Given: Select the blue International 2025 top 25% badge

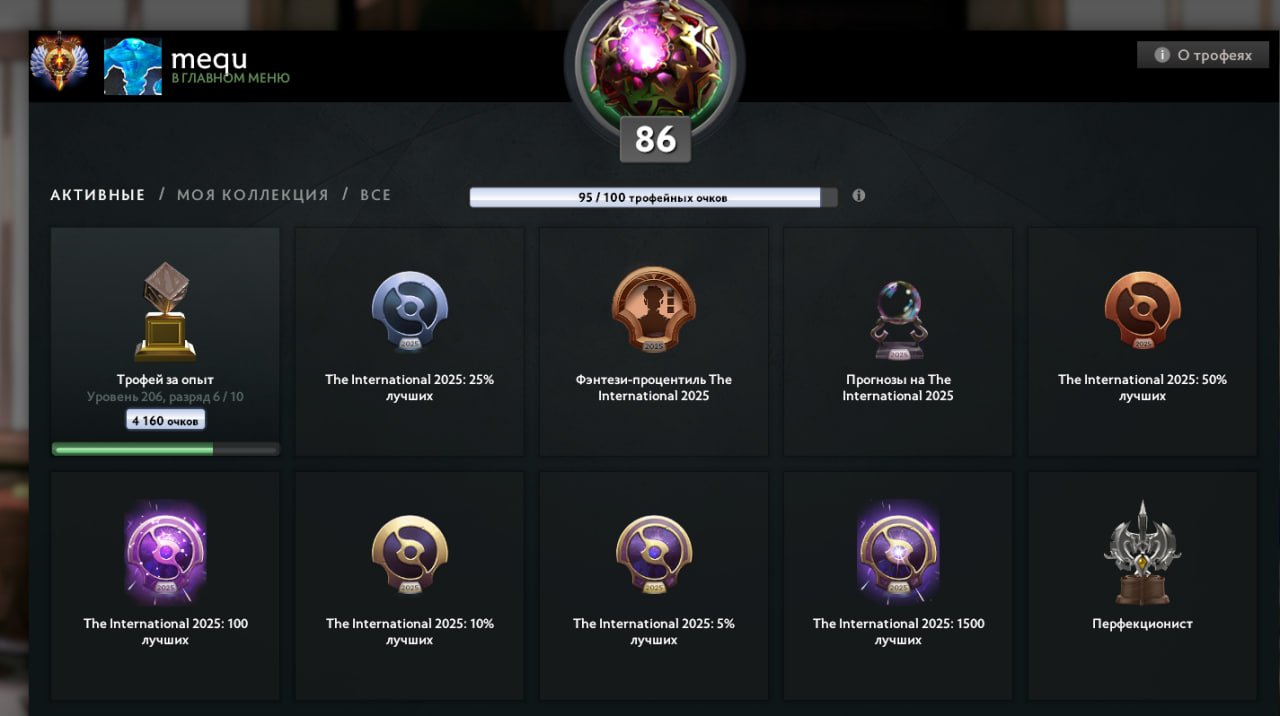Looking at the screenshot, I should [410, 311].
